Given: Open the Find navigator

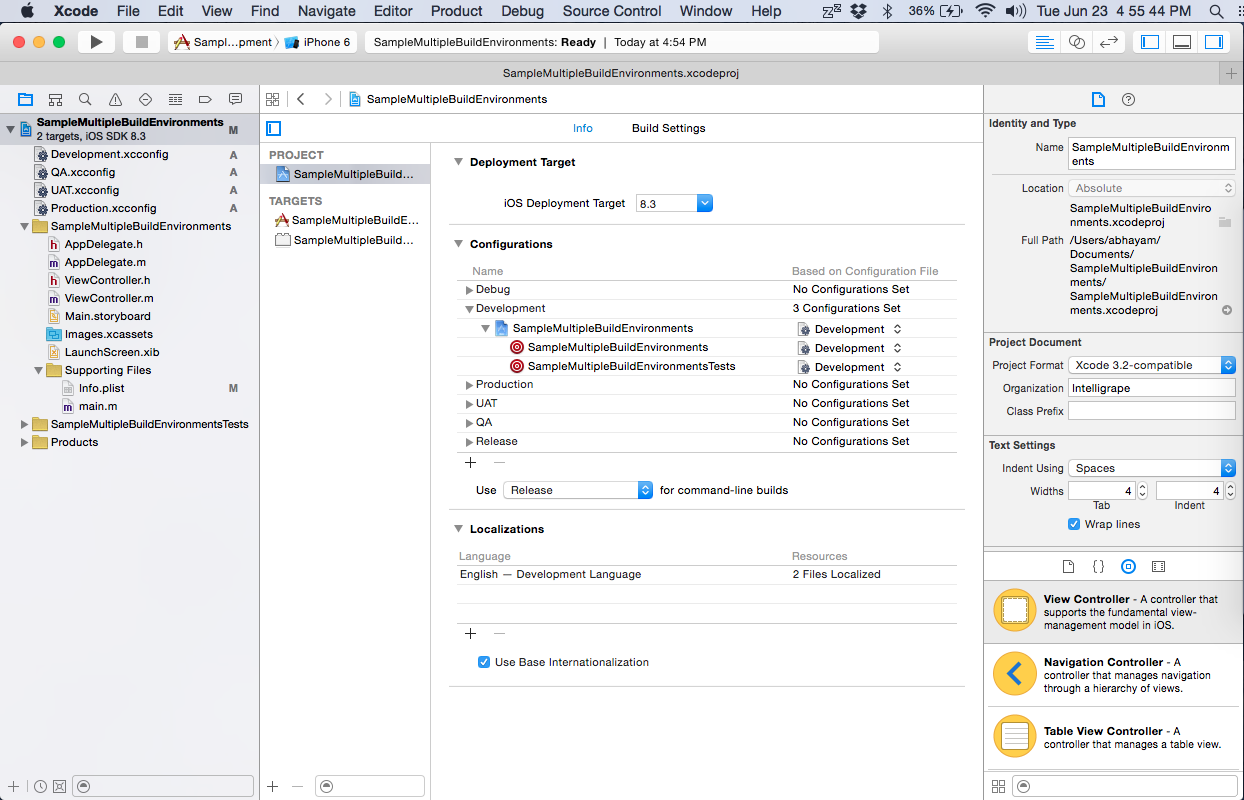Looking at the screenshot, I should (85, 99).
